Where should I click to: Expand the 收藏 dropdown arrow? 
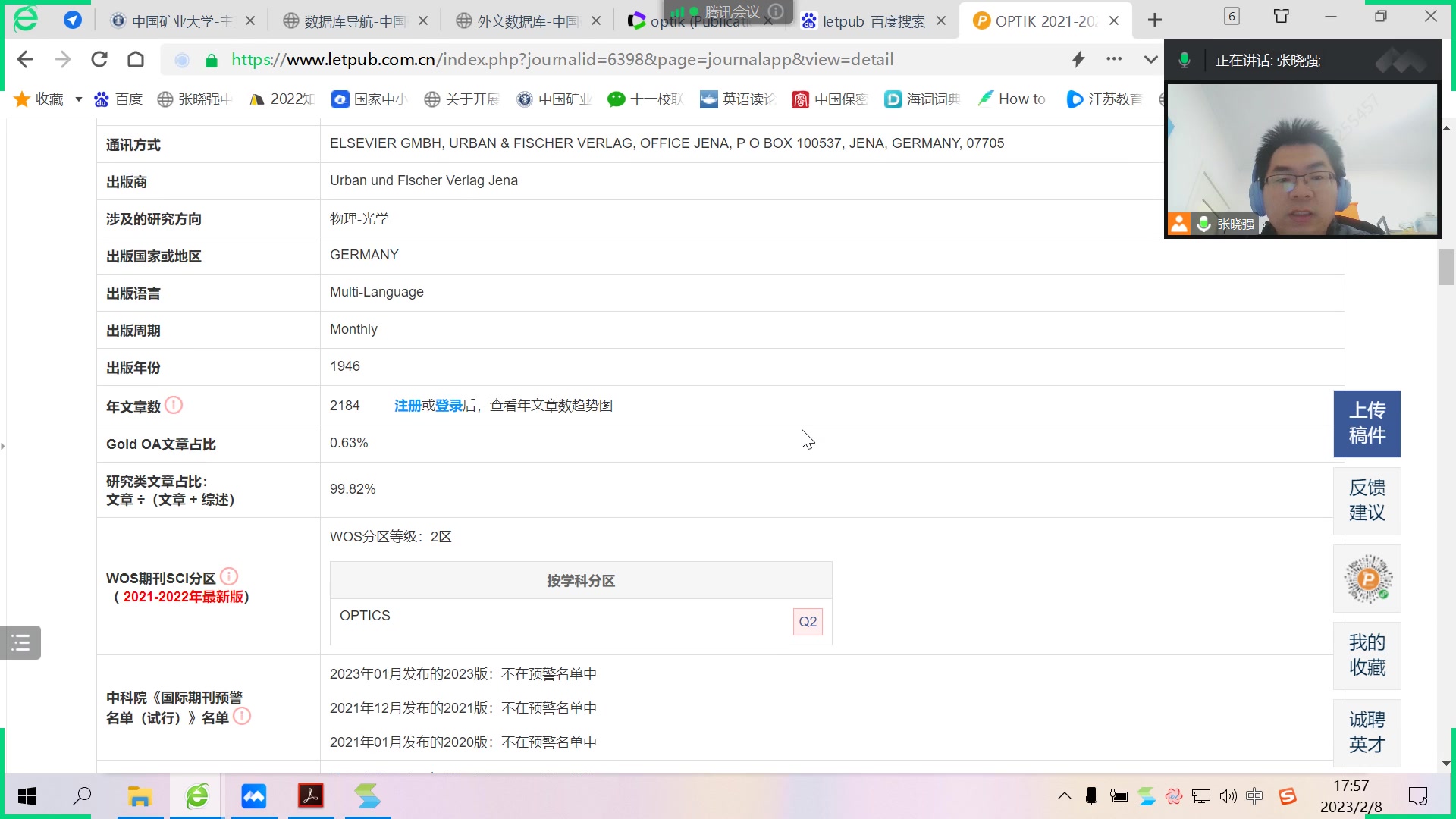tap(78, 99)
